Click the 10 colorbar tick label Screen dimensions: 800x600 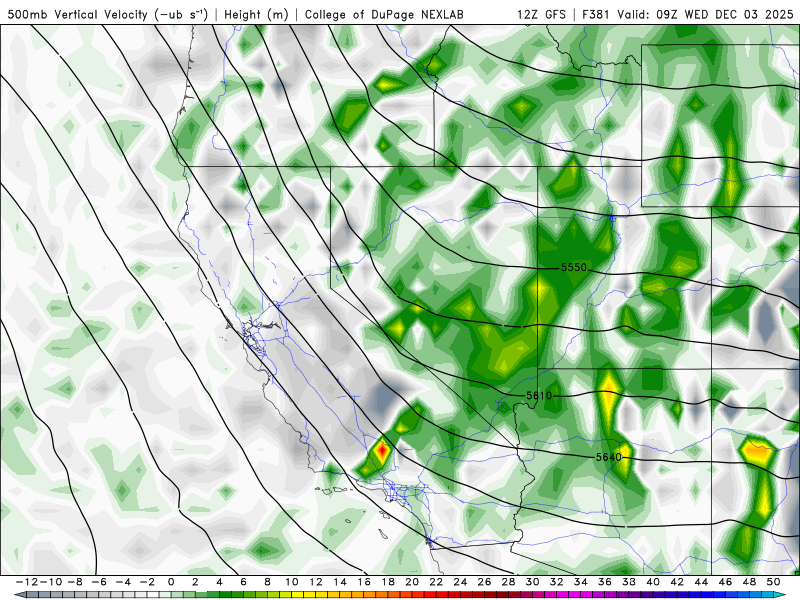coord(291,582)
